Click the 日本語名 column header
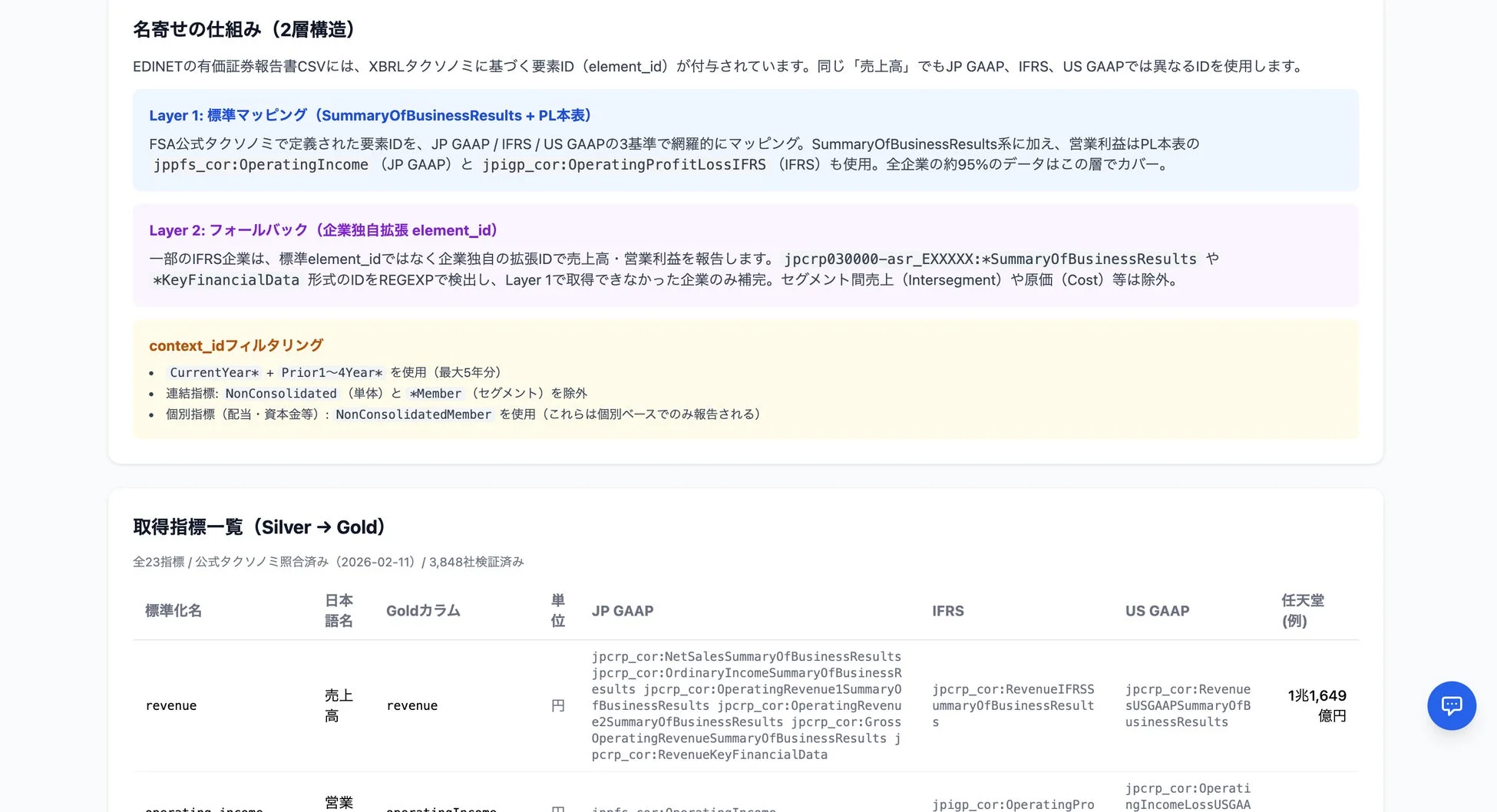Screen dimensions: 1497x812 (339, 611)
